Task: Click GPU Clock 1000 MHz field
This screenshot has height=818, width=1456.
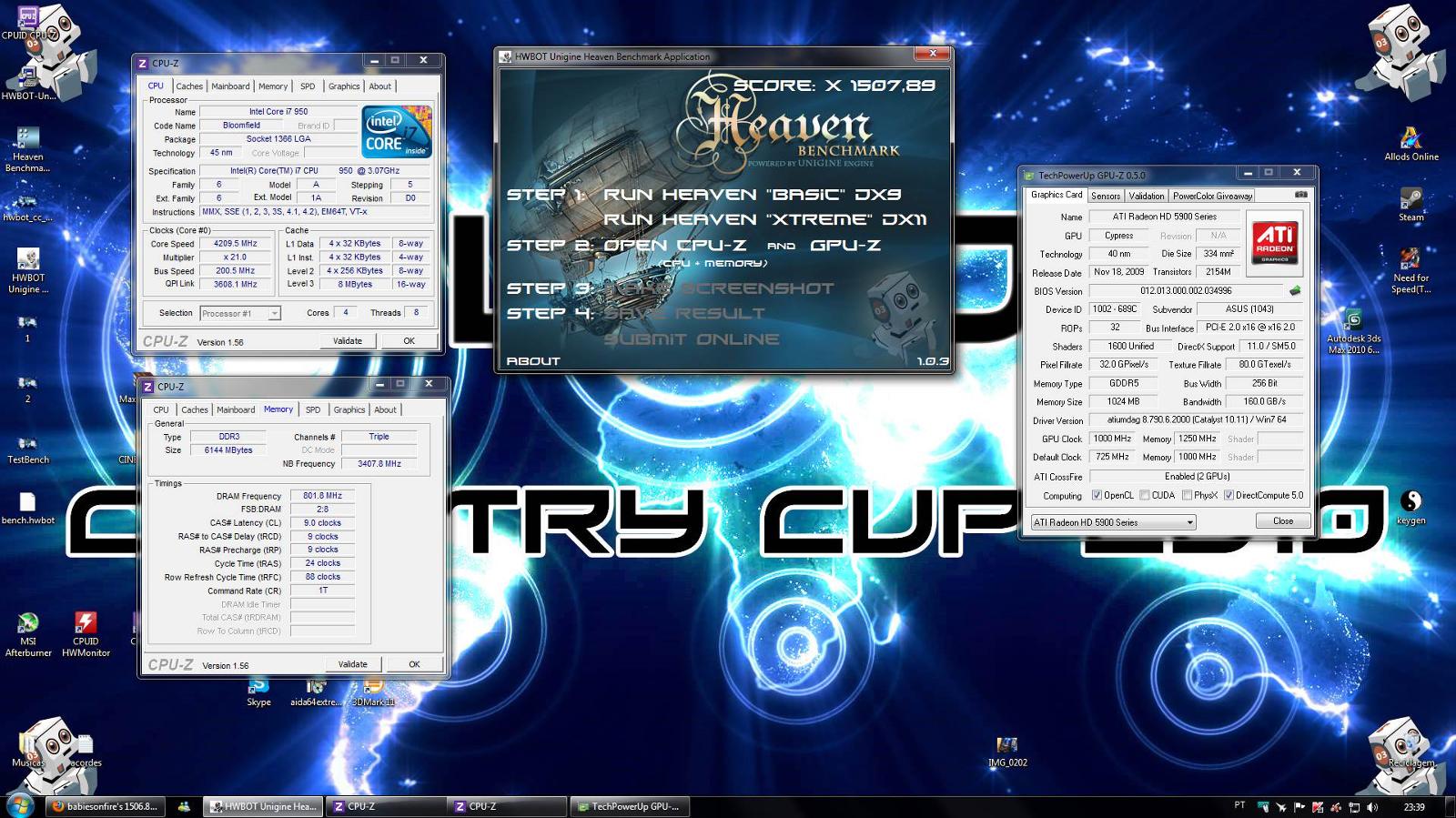Action: coord(1112,439)
